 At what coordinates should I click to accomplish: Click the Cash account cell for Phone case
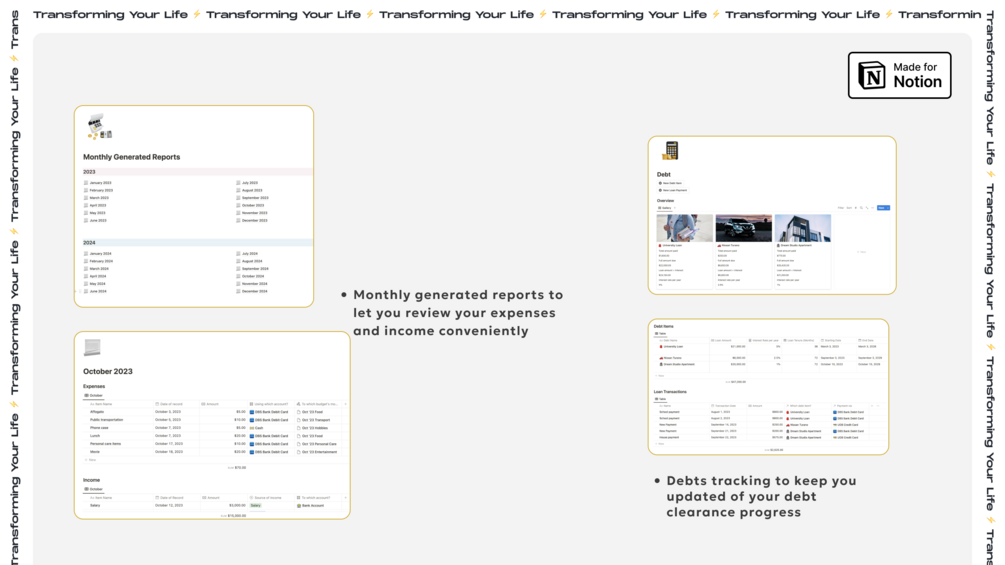(x=257, y=428)
